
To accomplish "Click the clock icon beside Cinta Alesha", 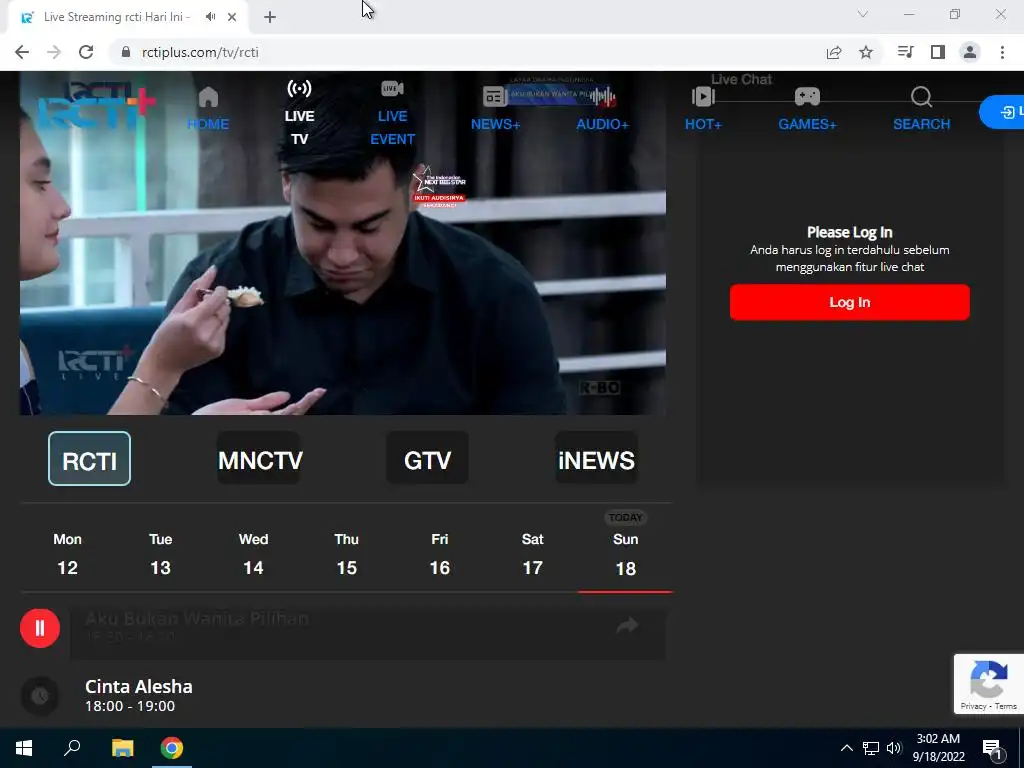I will click(40, 696).
